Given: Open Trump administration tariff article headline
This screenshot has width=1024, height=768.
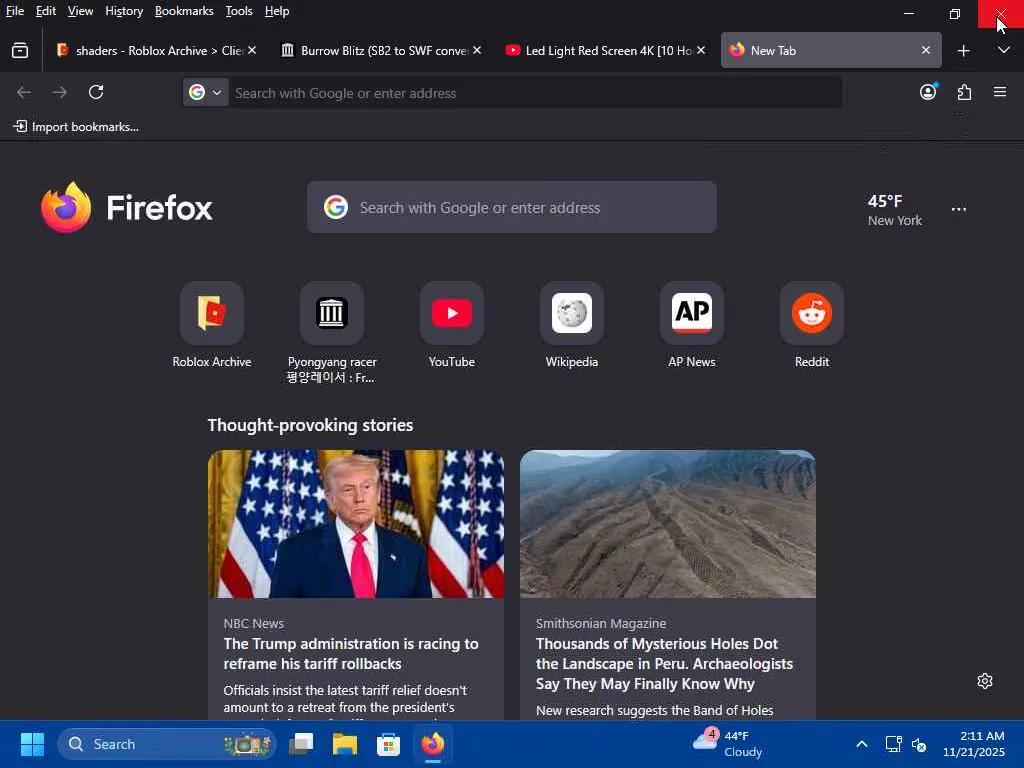Looking at the screenshot, I should pos(351,654).
